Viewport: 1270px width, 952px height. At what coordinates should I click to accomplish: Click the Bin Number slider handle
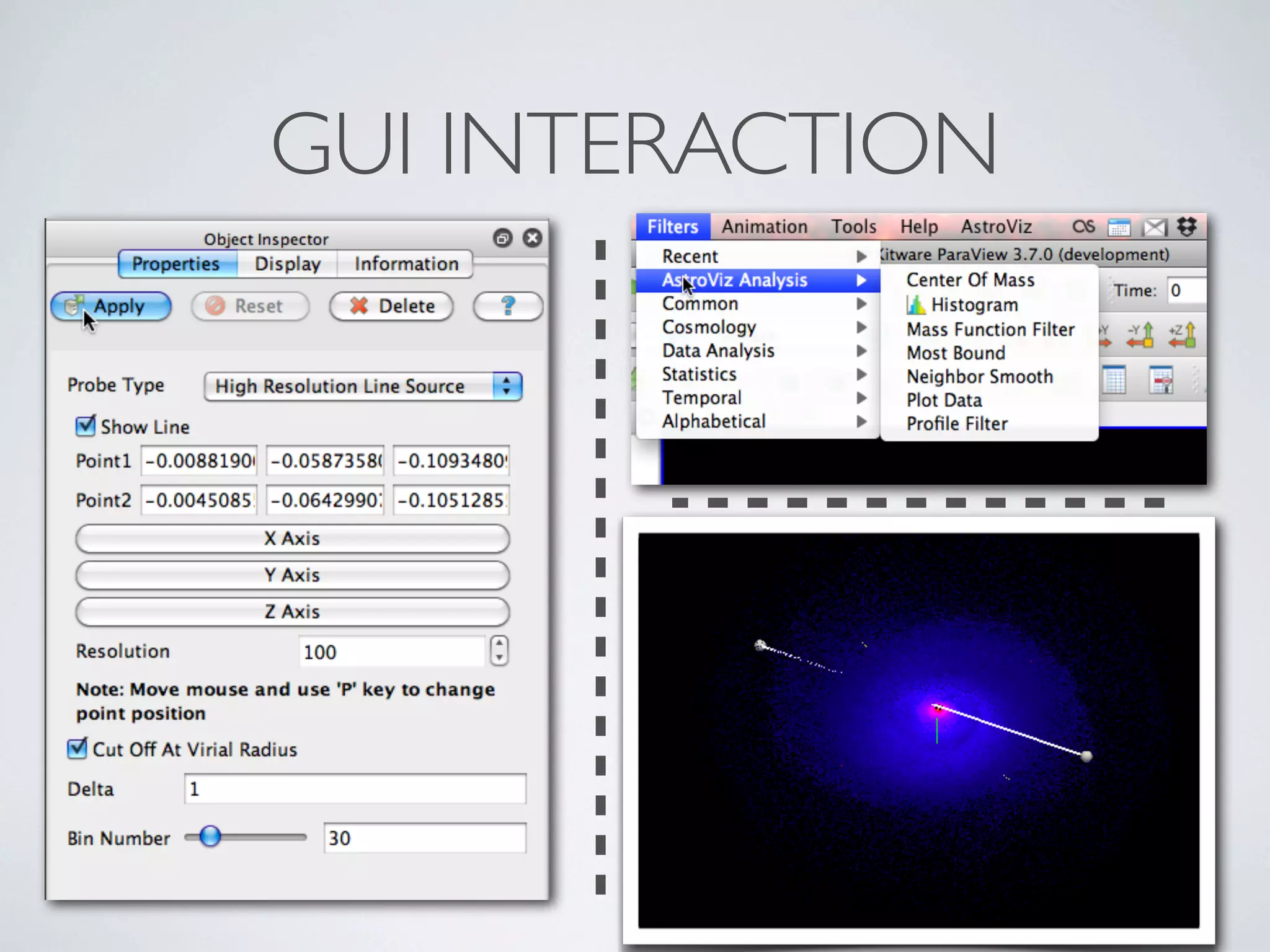(210, 836)
